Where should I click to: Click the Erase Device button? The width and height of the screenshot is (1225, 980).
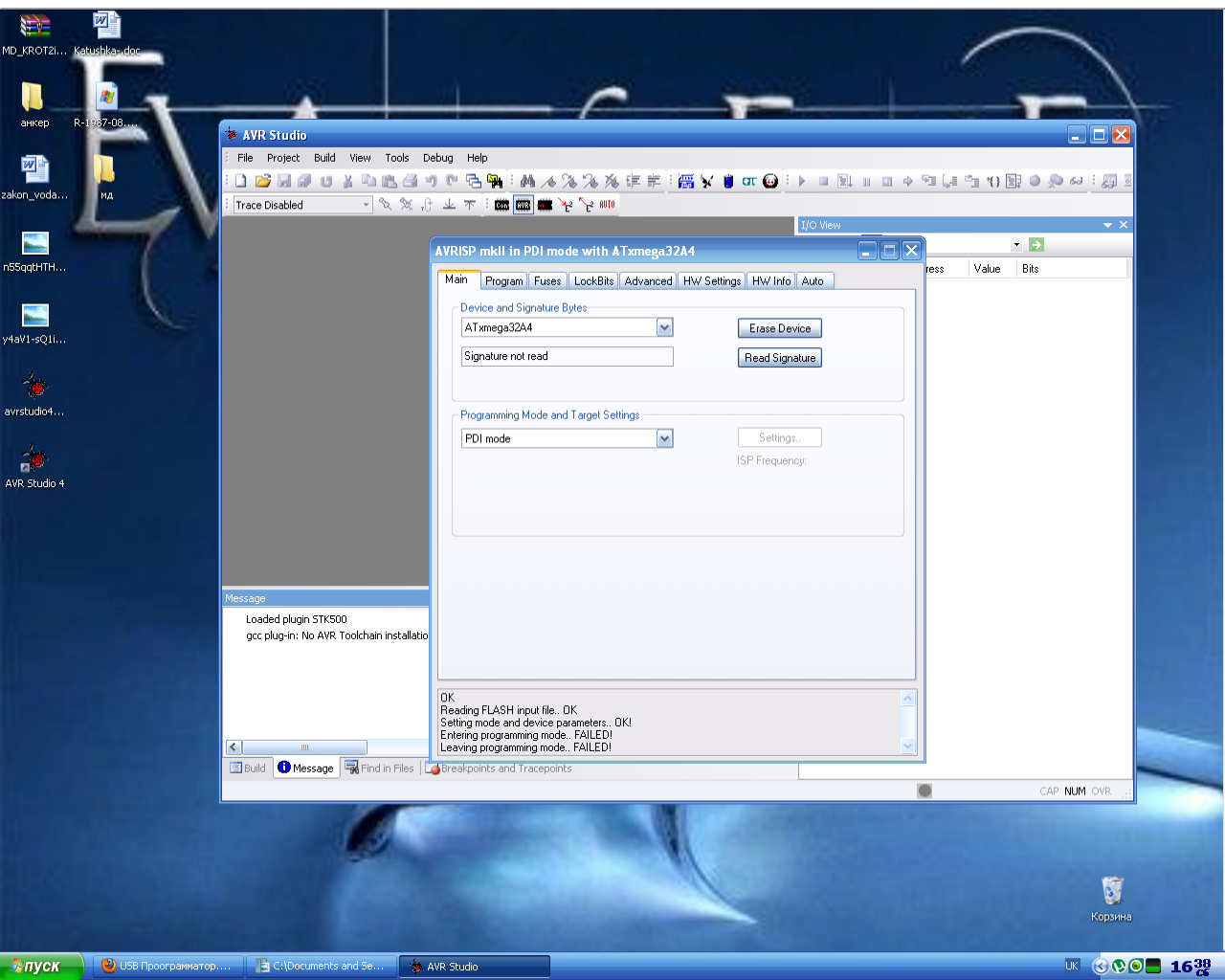click(780, 328)
